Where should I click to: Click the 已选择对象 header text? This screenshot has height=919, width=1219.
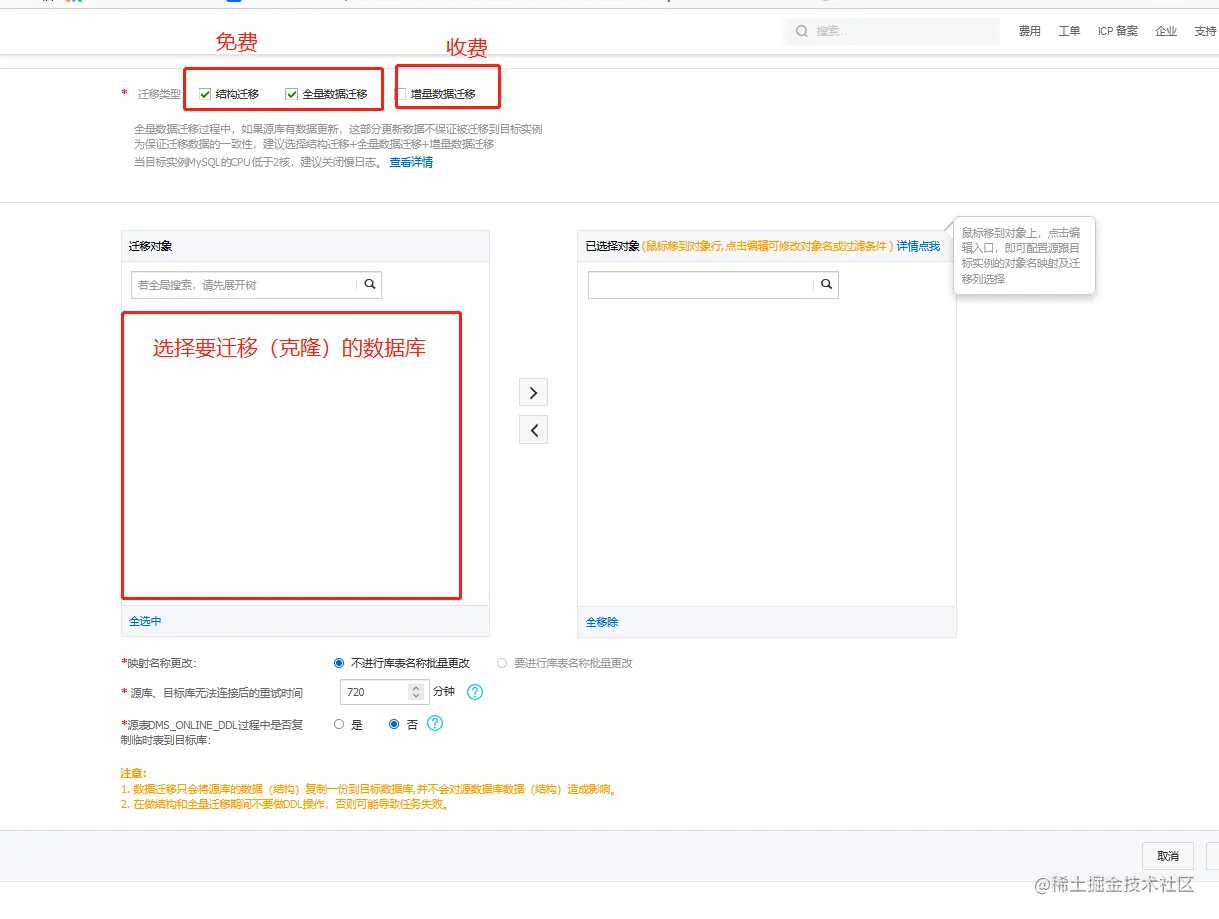tap(612, 246)
